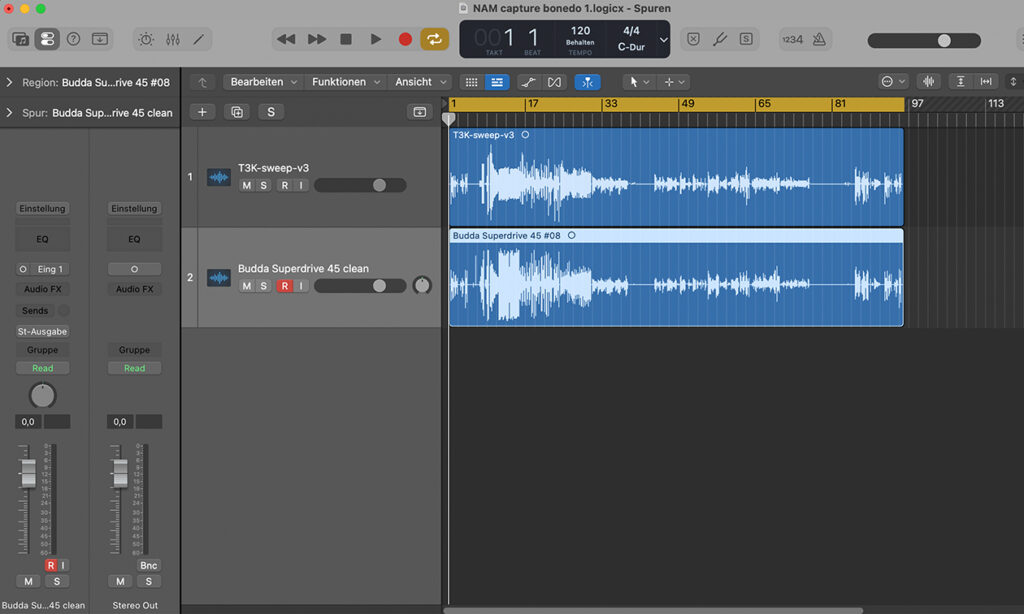Viewport: 1024px width, 614px height.
Task: Open the tuner icon
Action: coord(720,39)
